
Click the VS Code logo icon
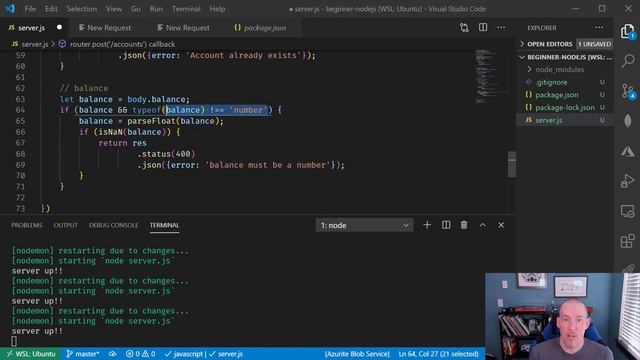point(10,9)
